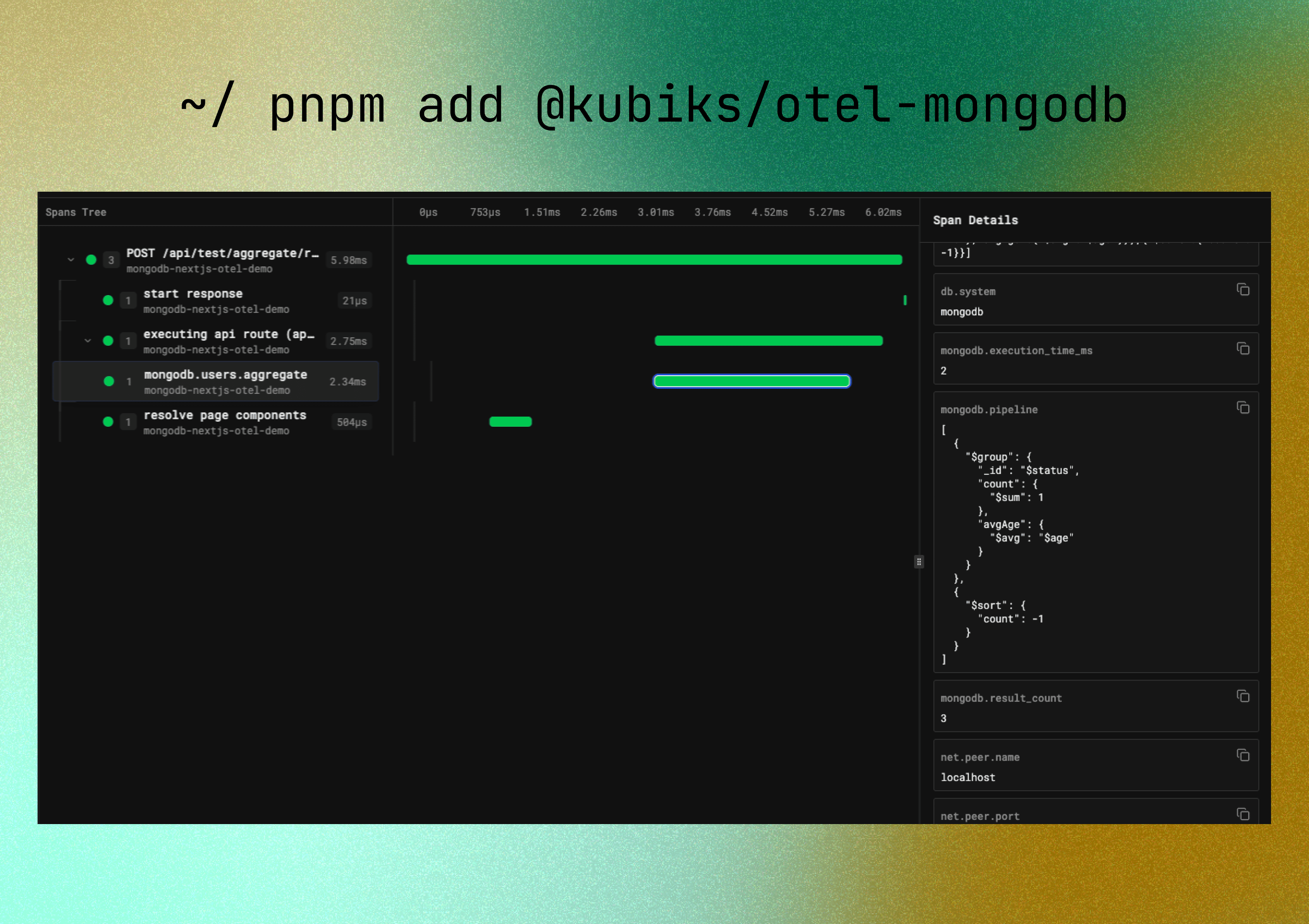Click the resolve page components timeline bar
1309x924 pixels.
pyautogui.click(x=510, y=422)
